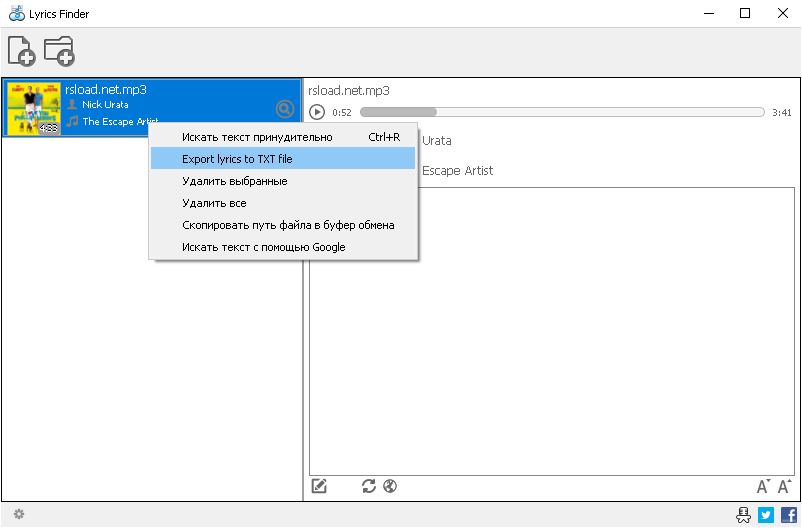Viewport: 802px width, 528px height.
Task: Click 'Urata' artist field in right panel
Action: coord(436,141)
